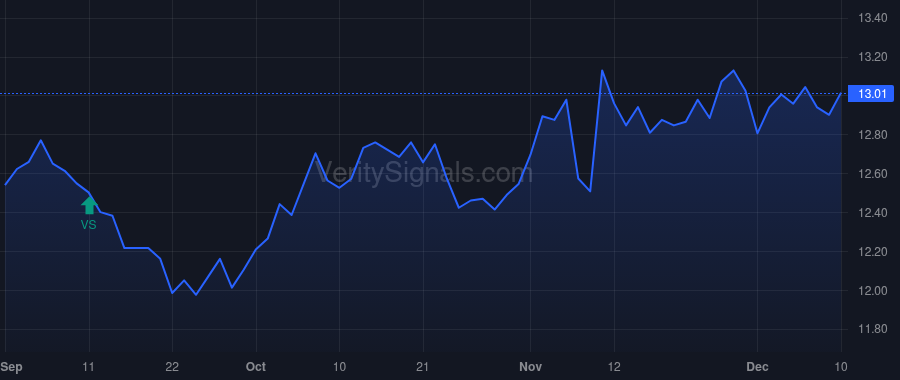Click the current price label 13.01

(x=870, y=94)
